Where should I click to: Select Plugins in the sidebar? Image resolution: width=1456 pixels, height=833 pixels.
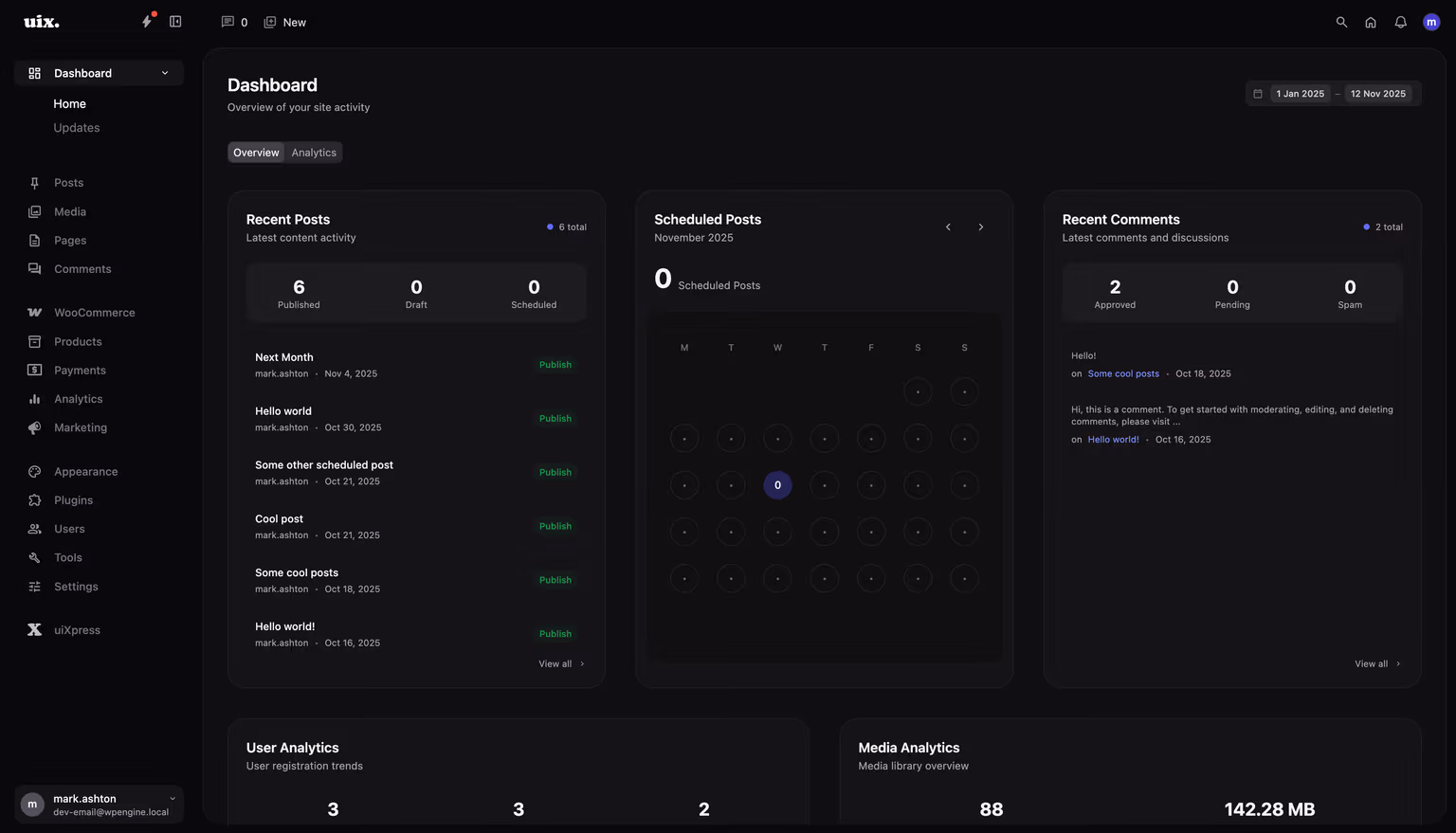point(71,499)
